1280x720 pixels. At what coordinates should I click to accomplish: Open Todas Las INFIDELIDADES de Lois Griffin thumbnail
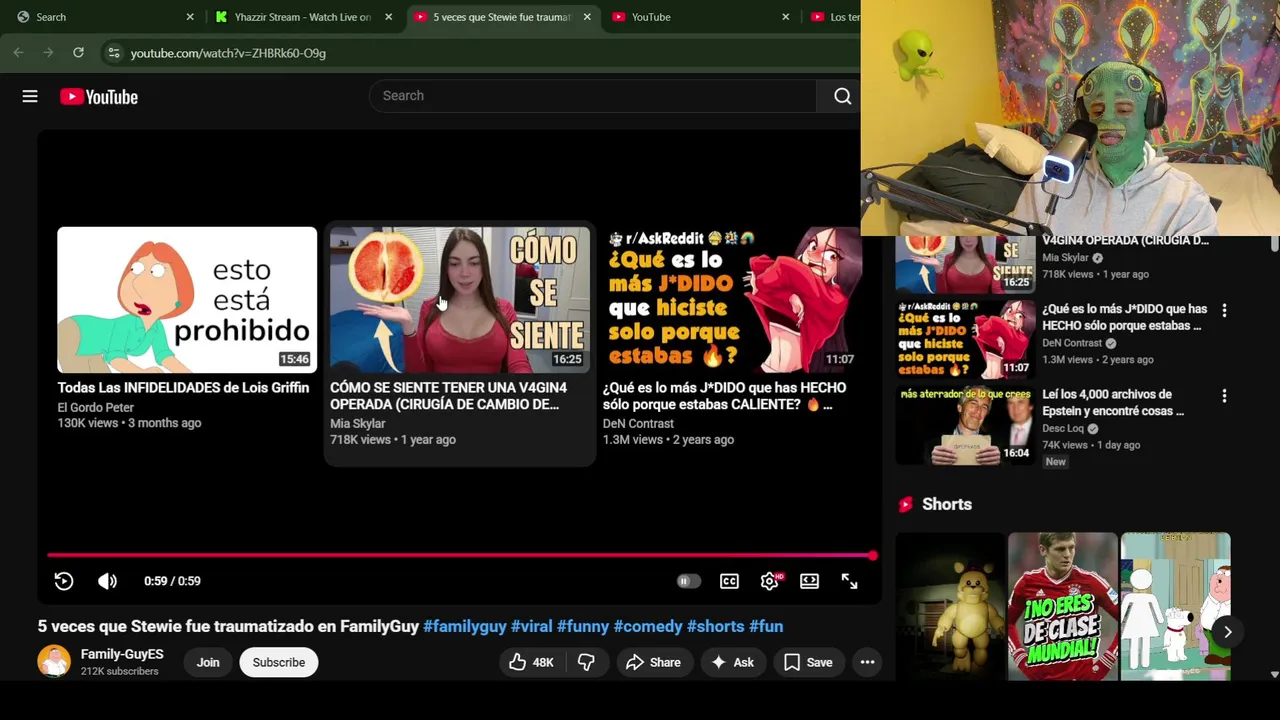click(187, 300)
